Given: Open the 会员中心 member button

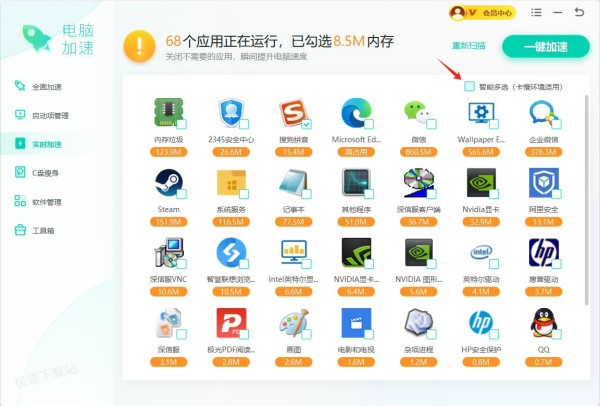Looking at the screenshot, I should click(482, 13).
